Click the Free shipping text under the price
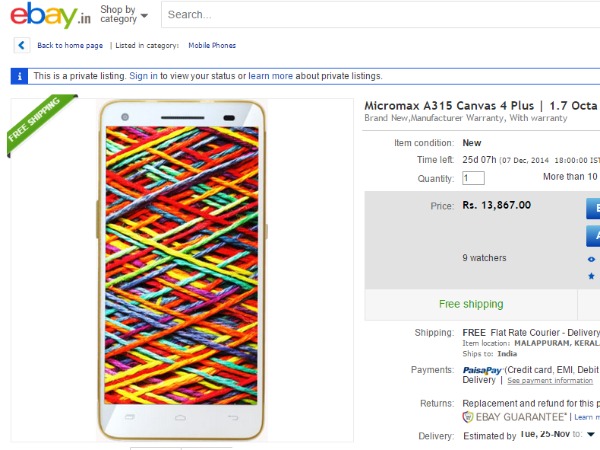The image size is (600, 450). (x=471, y=304)
